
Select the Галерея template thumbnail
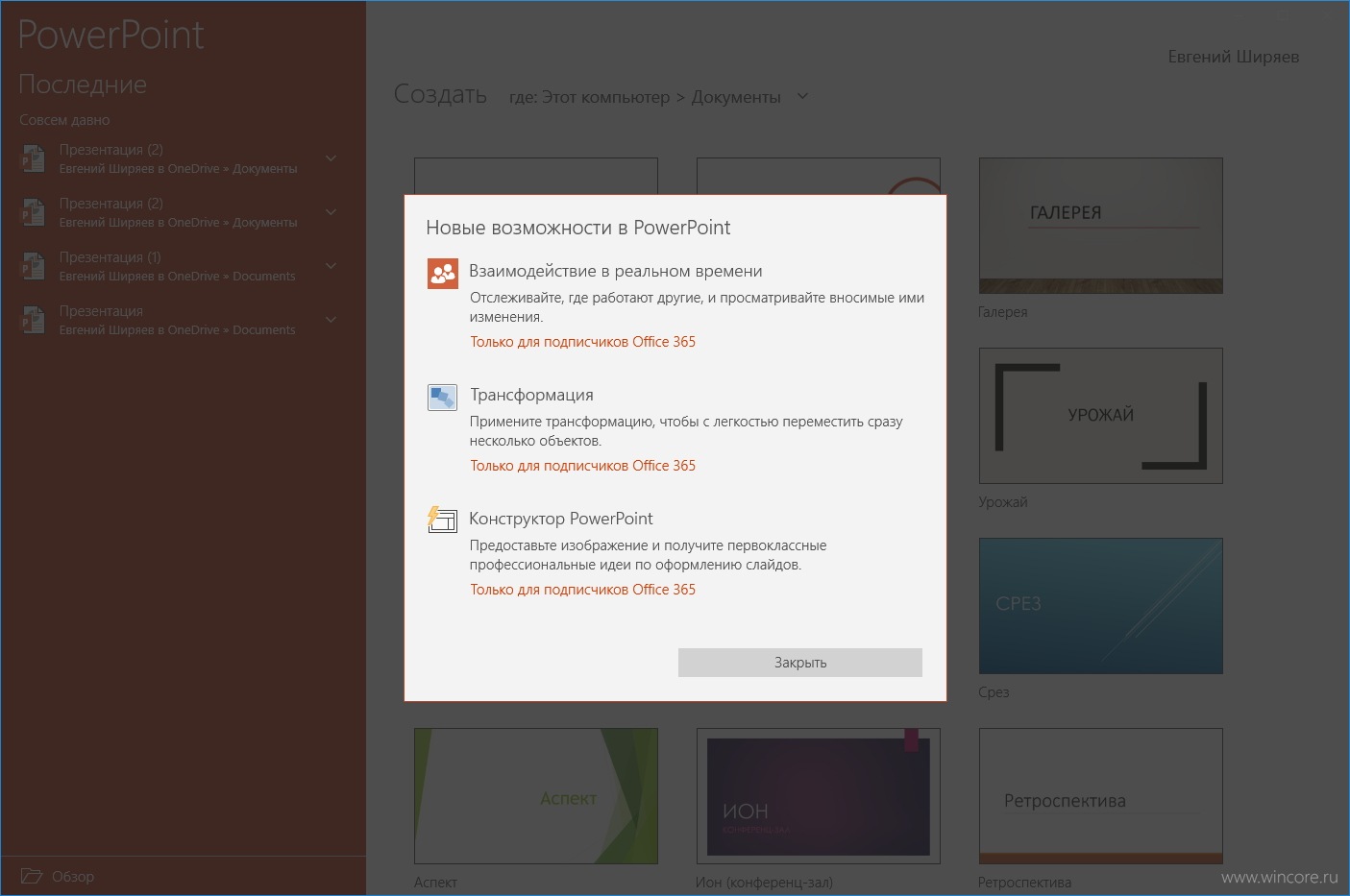[x=1100, y=226]
